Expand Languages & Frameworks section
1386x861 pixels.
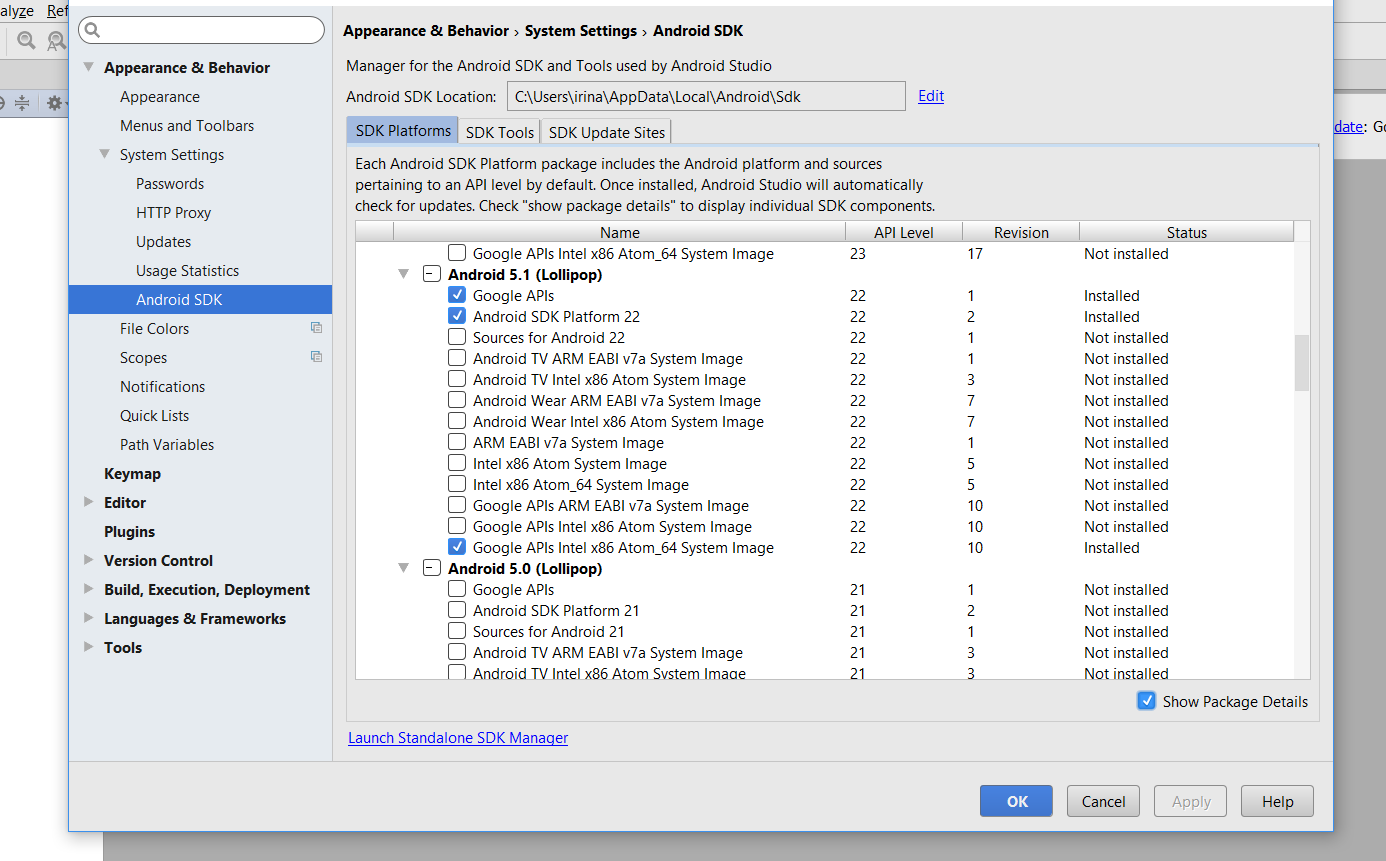[x=89, y=619]
